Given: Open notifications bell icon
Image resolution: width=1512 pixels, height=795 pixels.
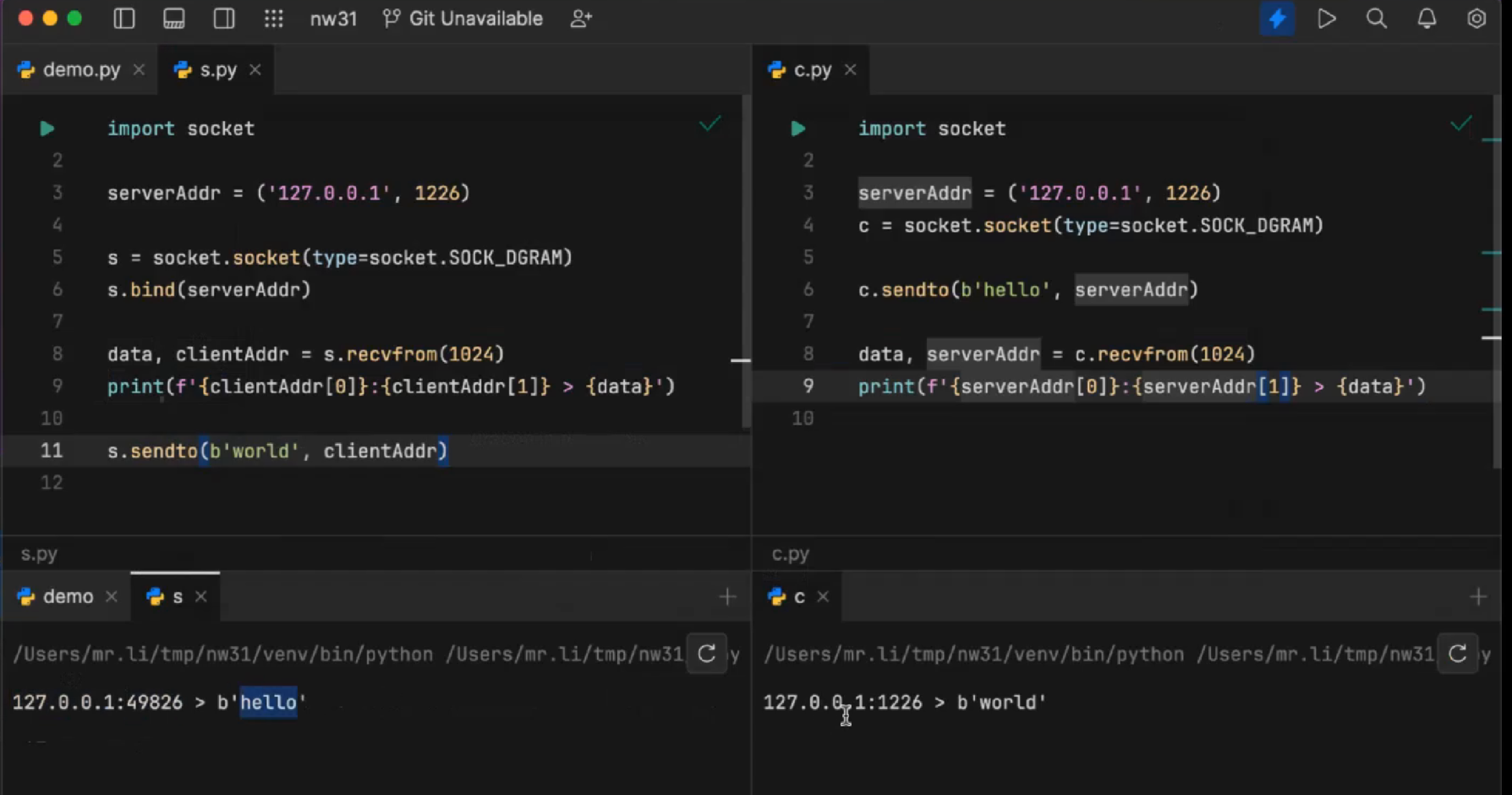Looking at the screenshot, I should coord(1427,19).
